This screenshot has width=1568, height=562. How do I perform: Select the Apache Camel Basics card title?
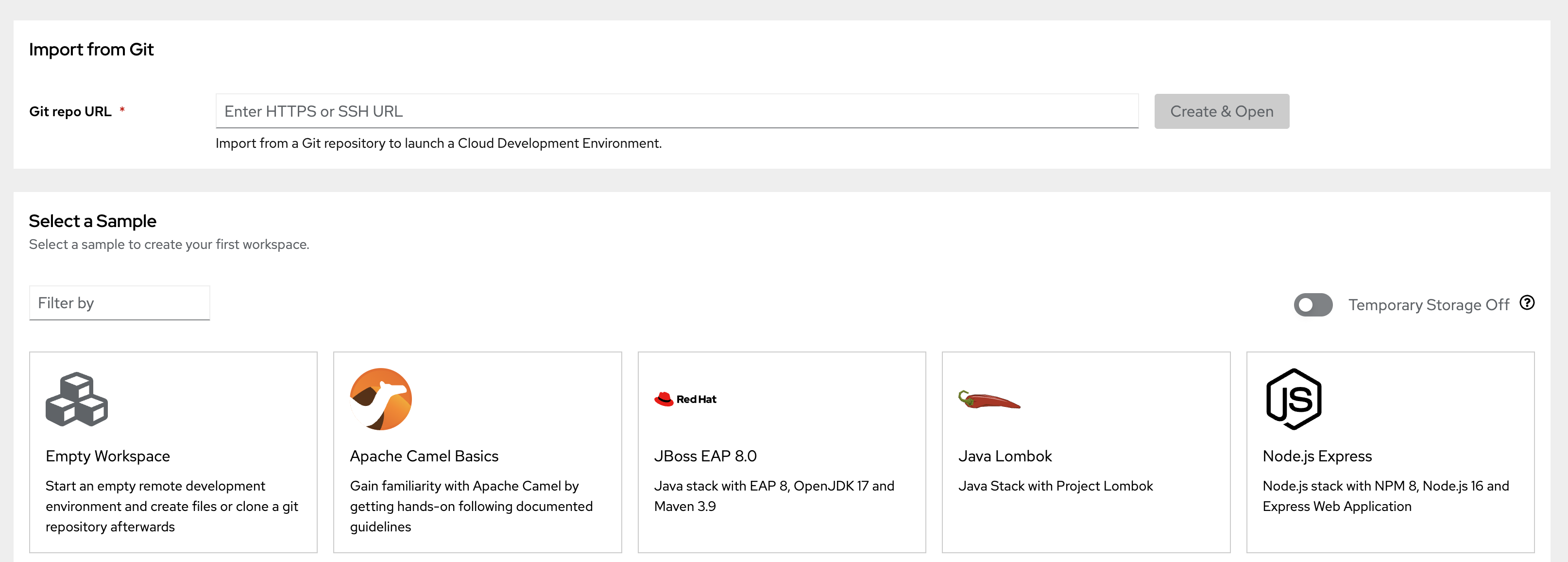[x=424, y=456]
